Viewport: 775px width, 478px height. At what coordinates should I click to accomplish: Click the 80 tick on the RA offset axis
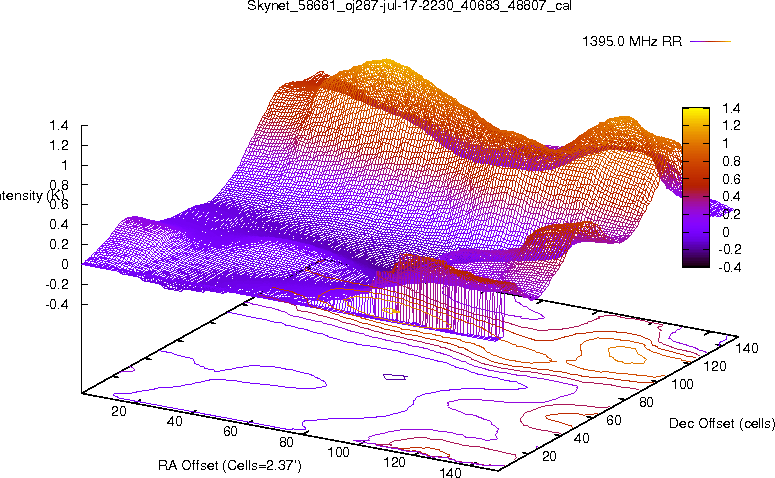[286, 441]
